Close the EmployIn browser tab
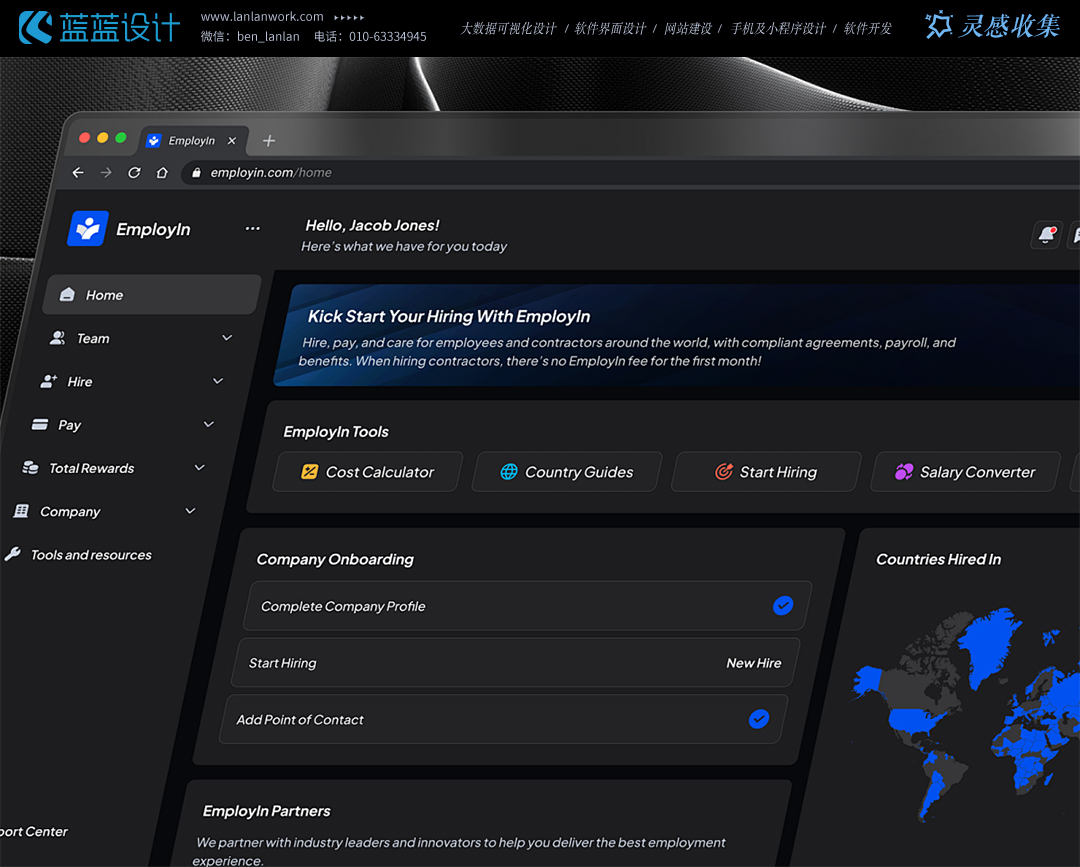This screenshot has width=1080, height=867. coord(232,141)
